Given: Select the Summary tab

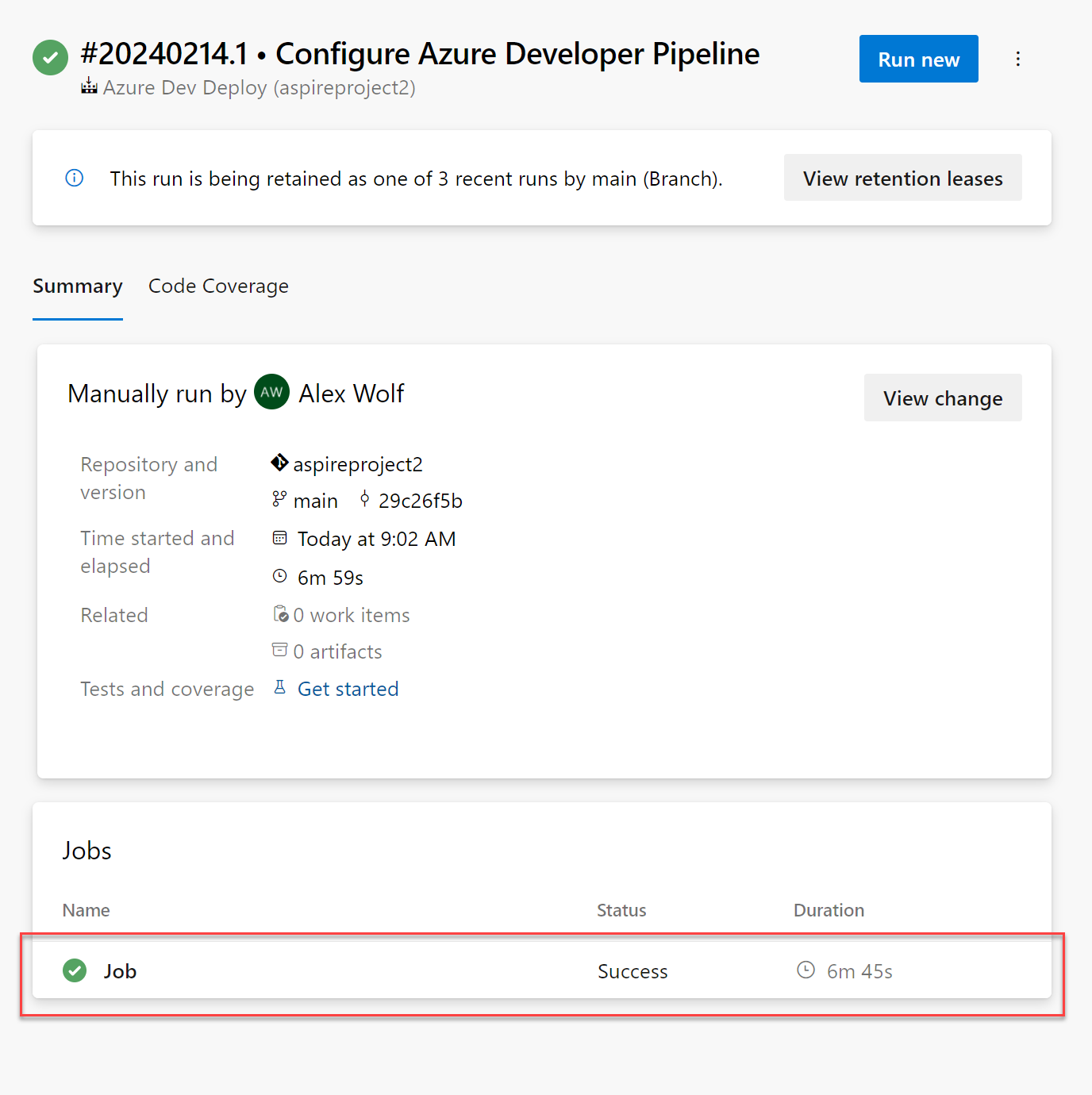Looking at the screenshot, I should coord(77,286).
